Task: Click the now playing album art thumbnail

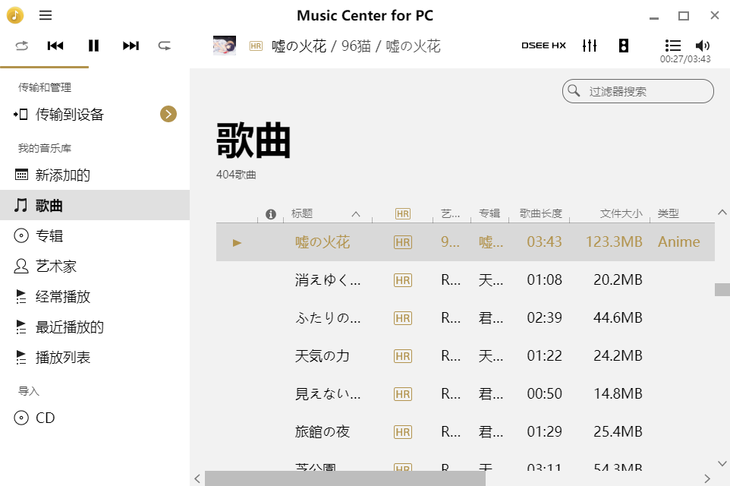Action: [x=224, y=46]
